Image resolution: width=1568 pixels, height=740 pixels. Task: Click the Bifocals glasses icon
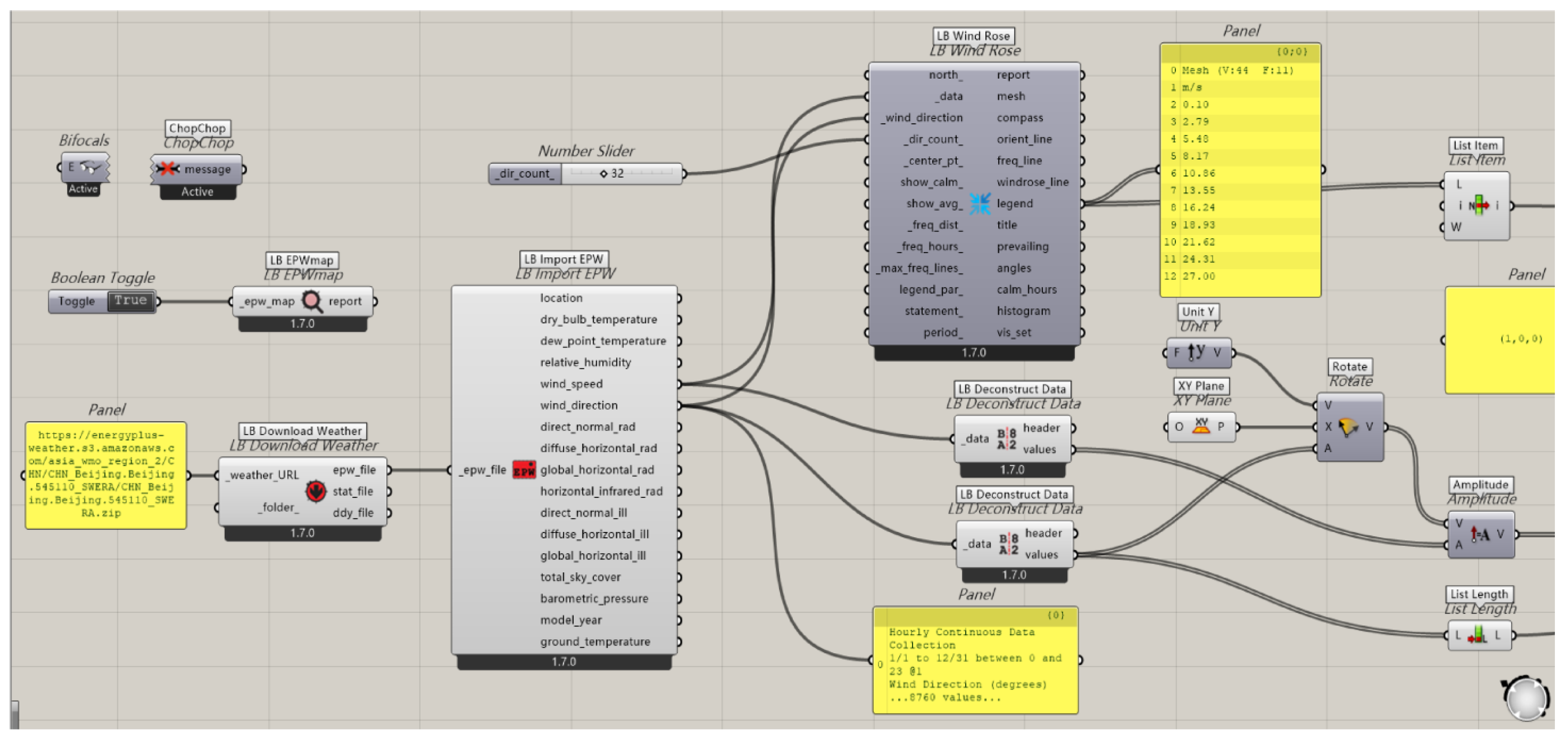point(91,167)
